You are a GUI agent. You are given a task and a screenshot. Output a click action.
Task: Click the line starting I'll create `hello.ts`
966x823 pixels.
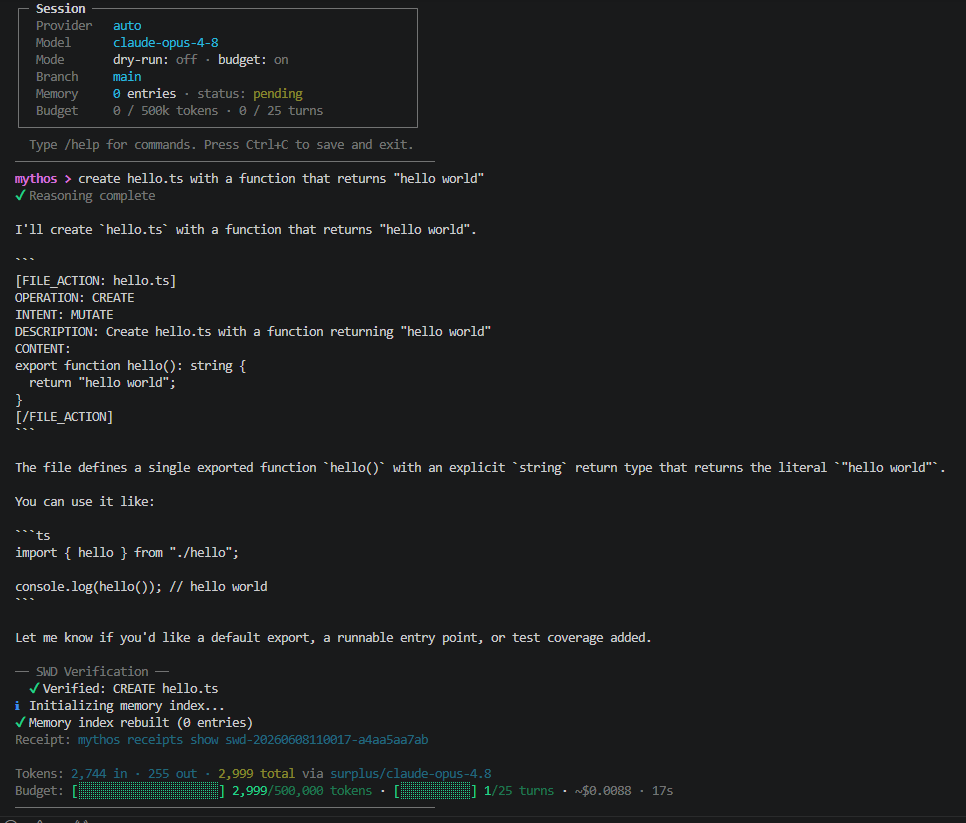coord(246,230)
